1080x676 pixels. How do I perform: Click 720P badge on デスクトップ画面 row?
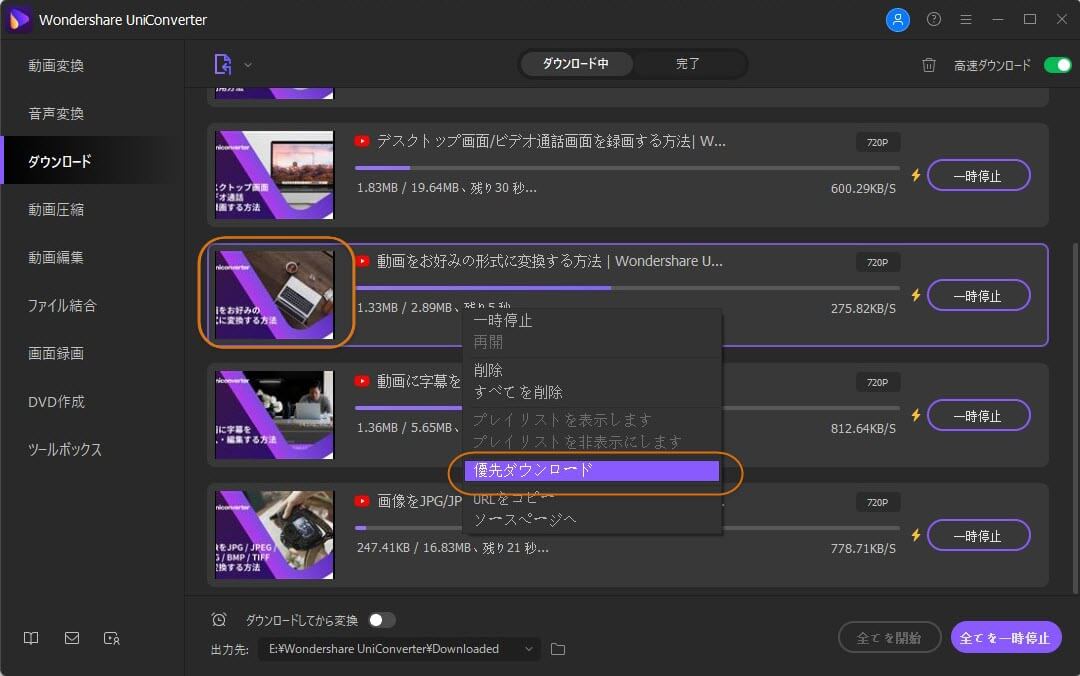[x=878, y=143]
